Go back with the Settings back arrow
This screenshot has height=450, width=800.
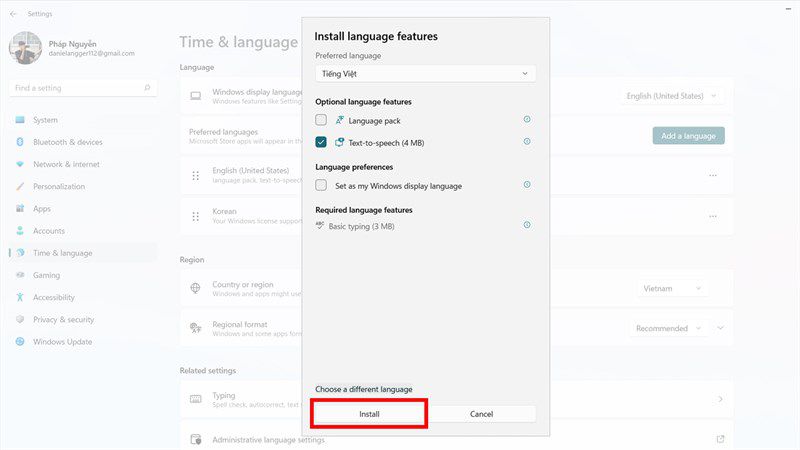click(13, 14)
